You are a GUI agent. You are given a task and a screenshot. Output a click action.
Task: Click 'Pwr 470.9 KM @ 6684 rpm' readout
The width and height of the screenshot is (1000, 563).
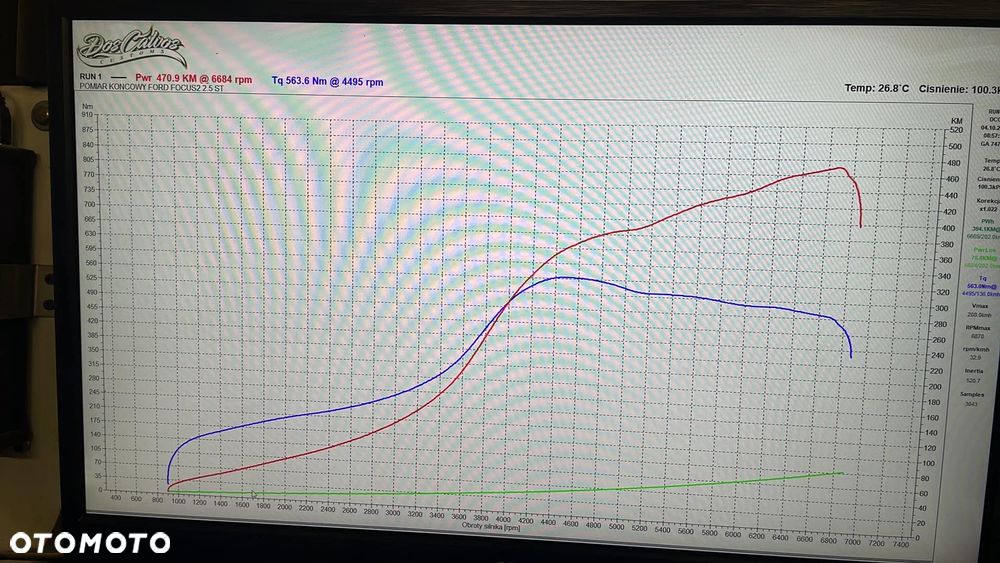[x=193, y=79]
